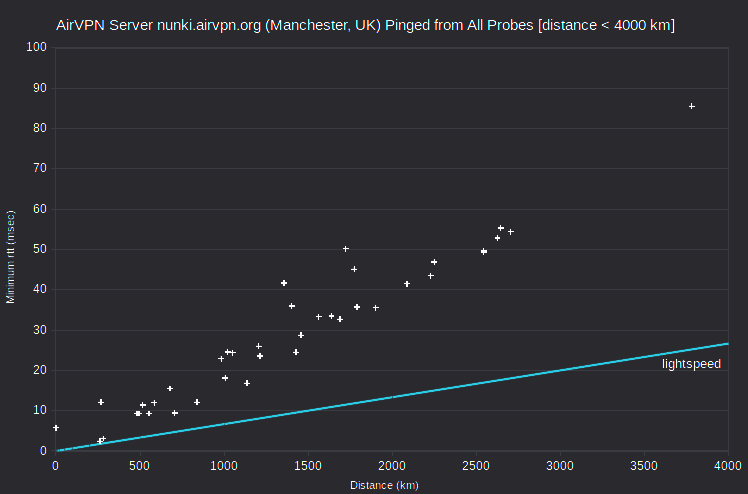
Task: Click the marker near 1725 km, 50 msec
Action: 346,249
